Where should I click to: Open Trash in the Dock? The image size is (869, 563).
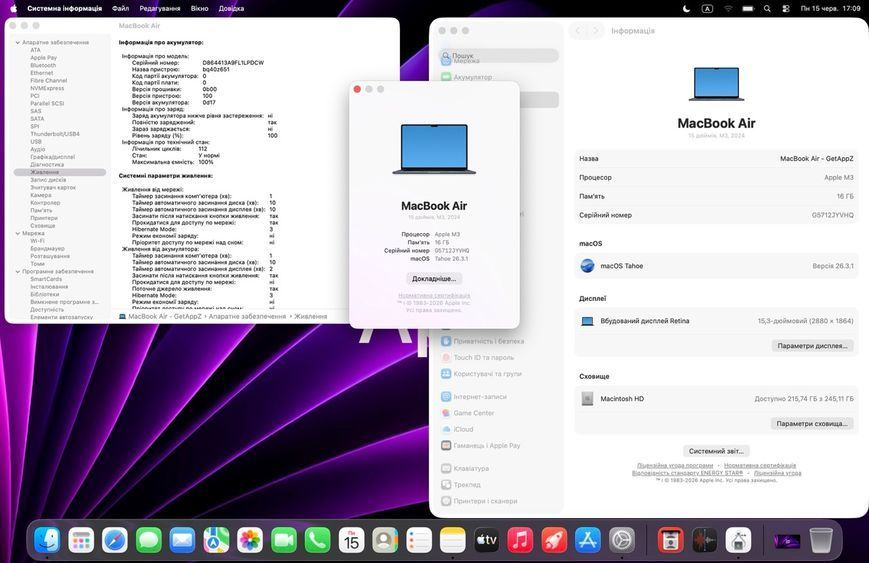coord(821,540)
